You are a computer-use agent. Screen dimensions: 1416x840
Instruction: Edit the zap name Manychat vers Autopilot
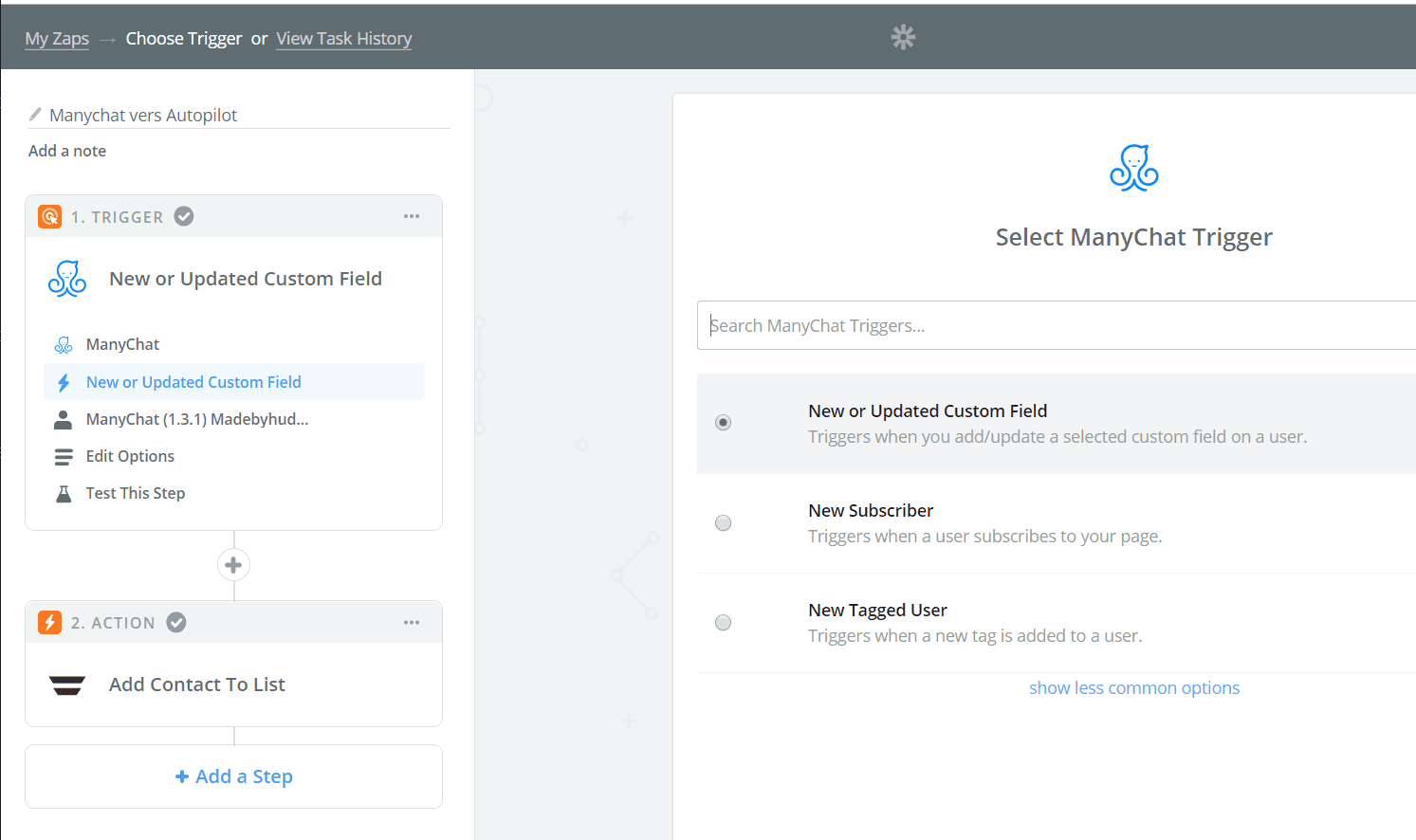pos(143,115)
